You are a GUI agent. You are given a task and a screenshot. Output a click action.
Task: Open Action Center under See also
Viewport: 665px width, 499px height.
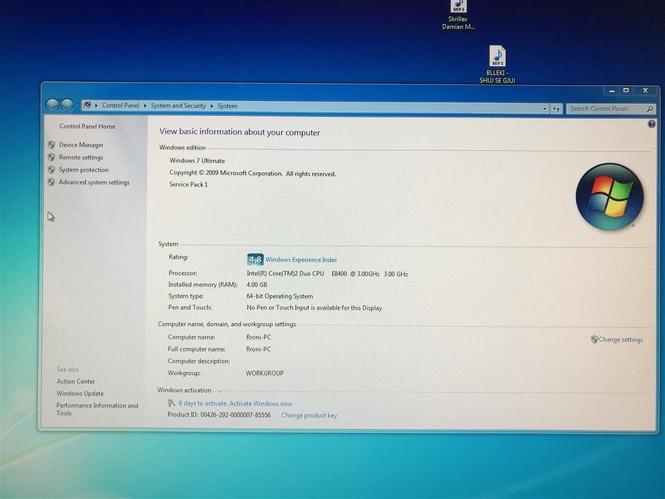point(76,381)
